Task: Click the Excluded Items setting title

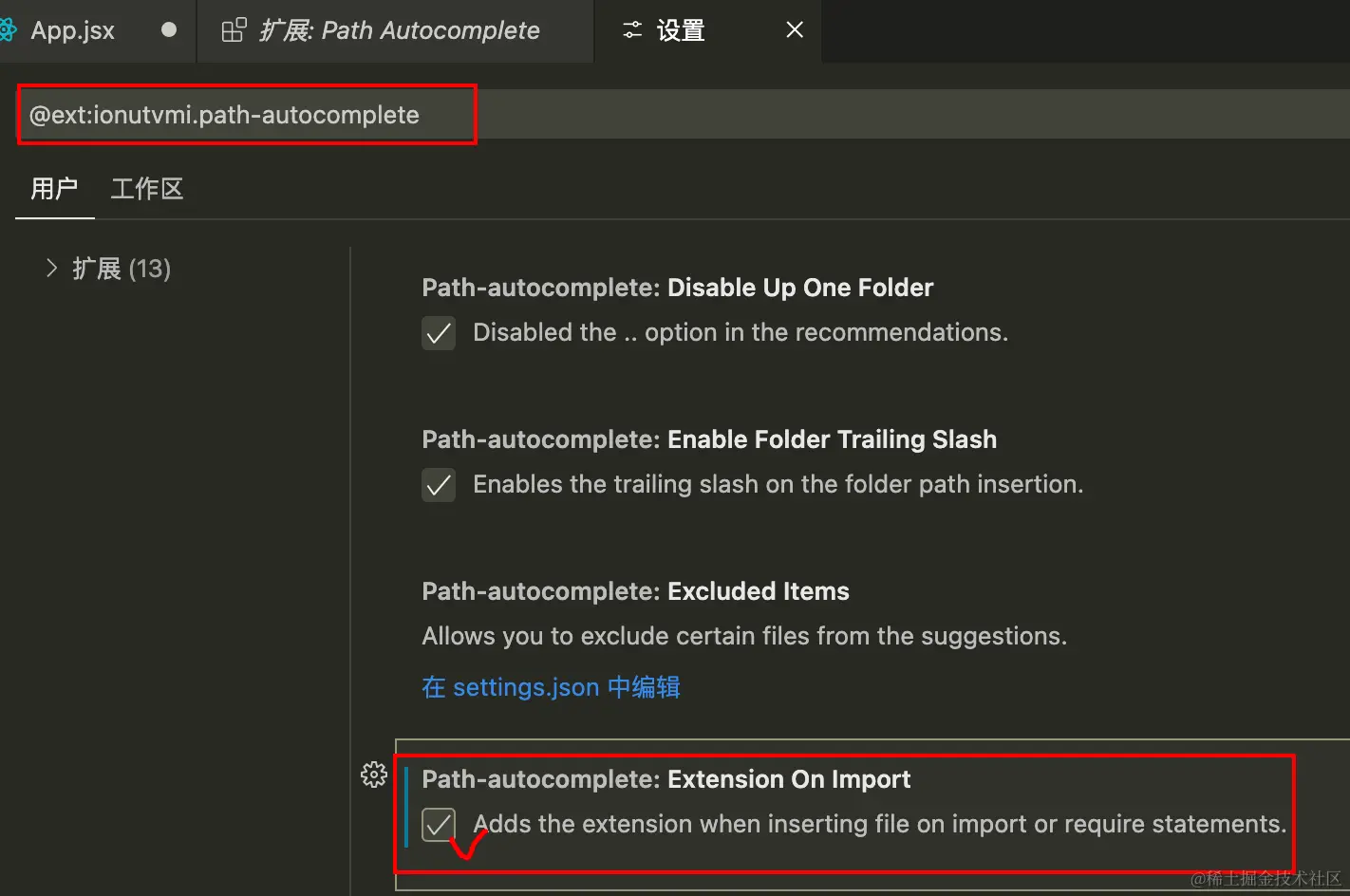Action: point(635,591)
